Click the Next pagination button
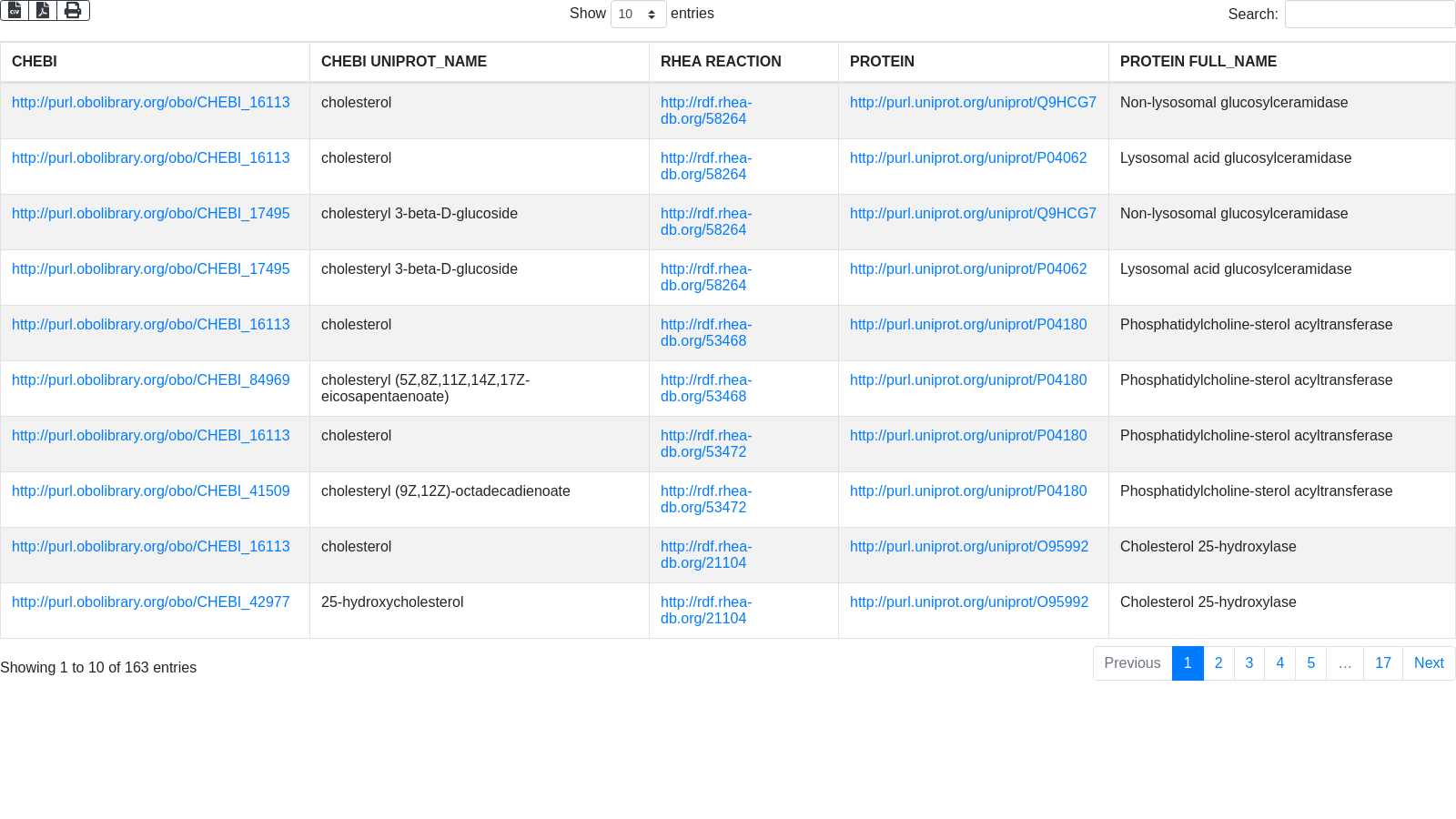The height and width of the screenshot is (819, 1456). (x=1428, y=663)
